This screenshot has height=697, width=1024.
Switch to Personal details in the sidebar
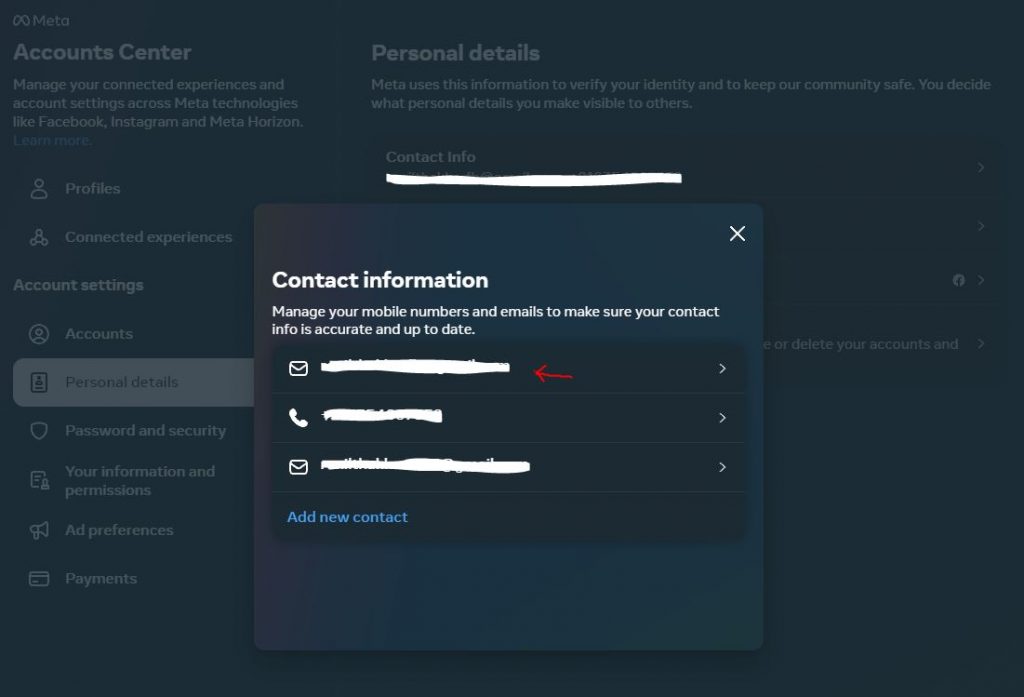(x=121, y=382)
